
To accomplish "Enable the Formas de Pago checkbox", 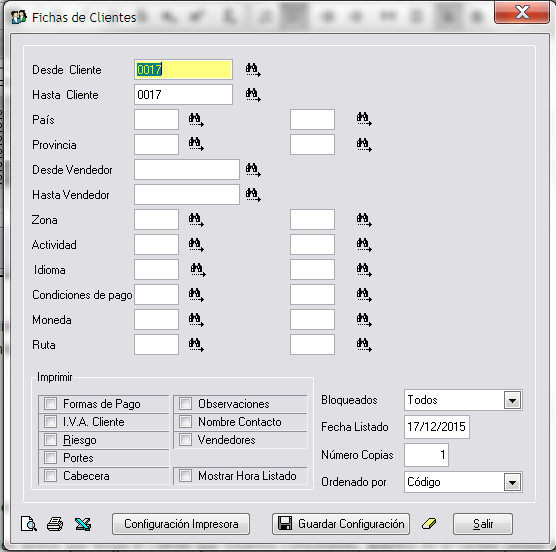I will pos(50,403).
